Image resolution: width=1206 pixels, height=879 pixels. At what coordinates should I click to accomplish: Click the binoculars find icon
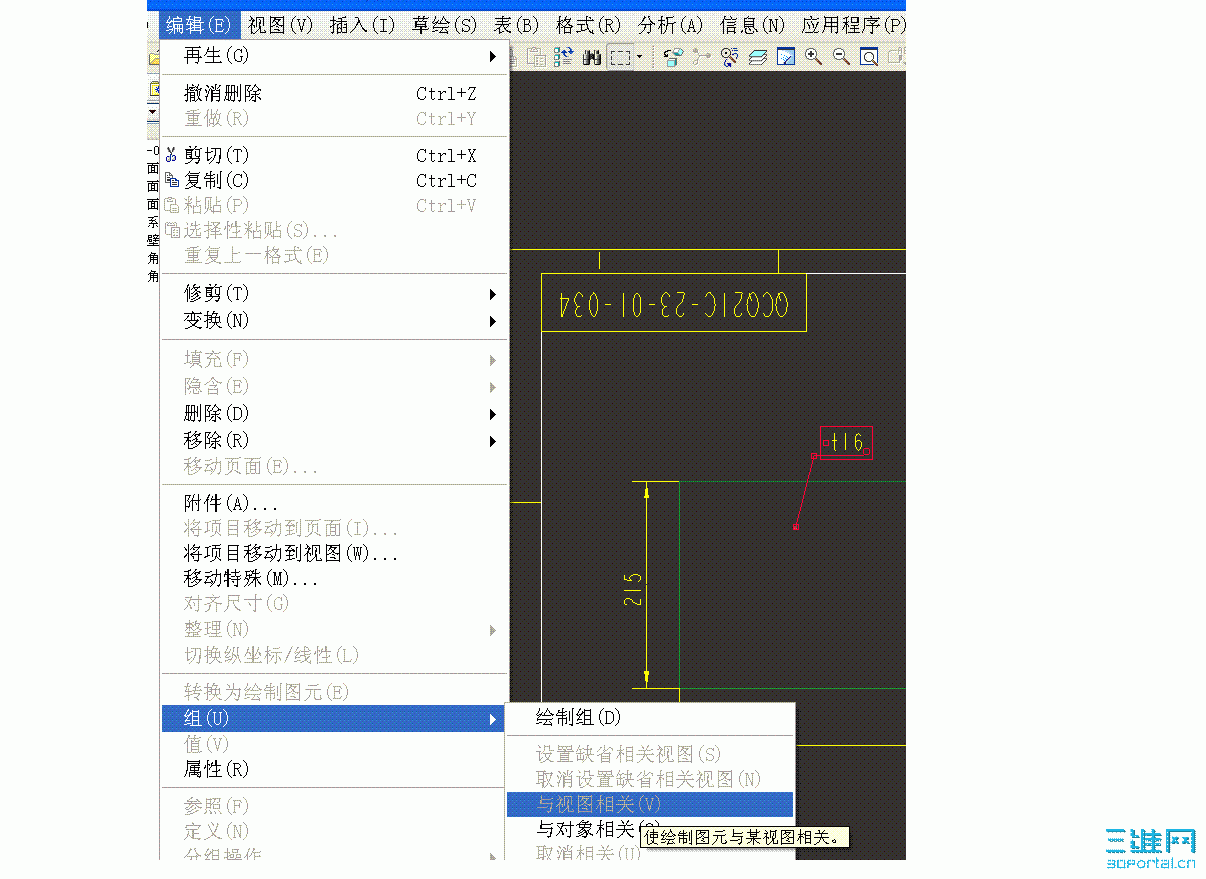[592, 57]
